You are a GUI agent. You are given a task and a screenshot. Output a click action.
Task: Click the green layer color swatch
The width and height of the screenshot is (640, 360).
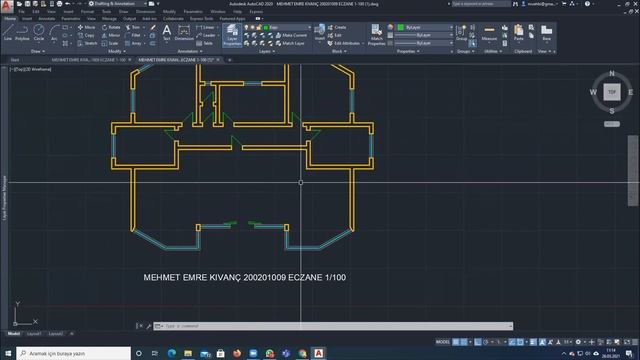tap(266, 27)
